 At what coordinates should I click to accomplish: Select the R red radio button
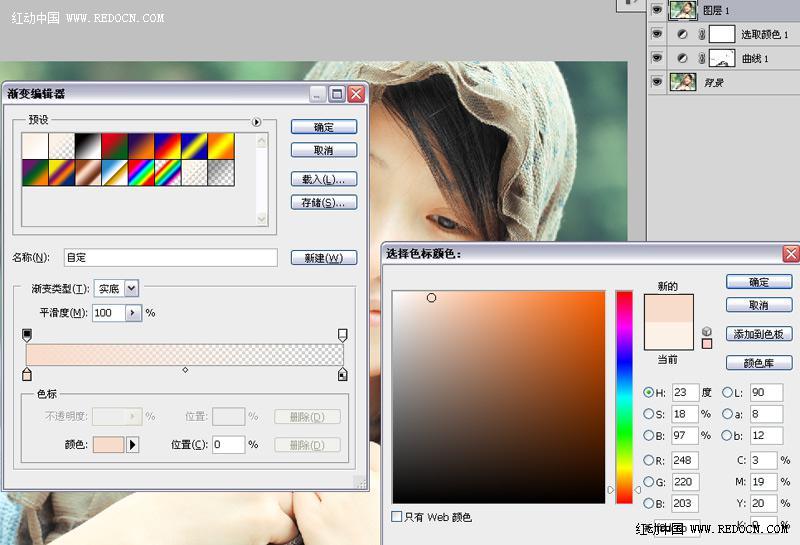(648, 460)
